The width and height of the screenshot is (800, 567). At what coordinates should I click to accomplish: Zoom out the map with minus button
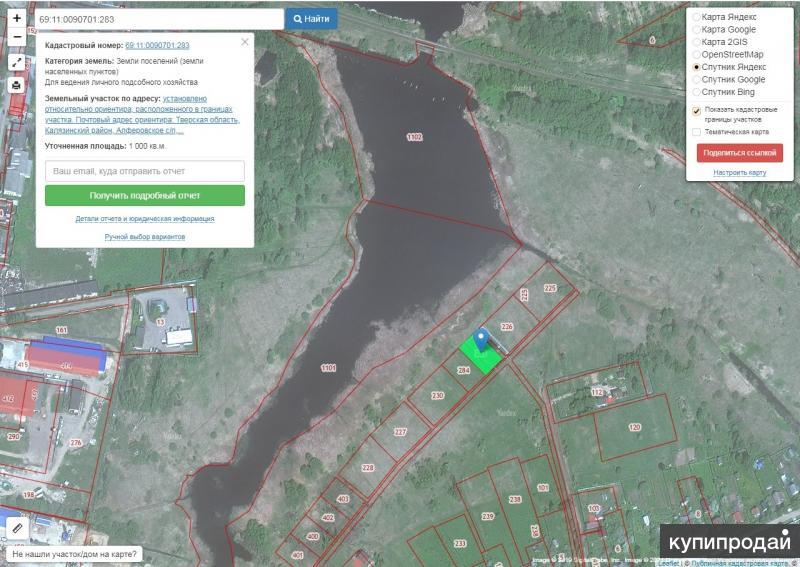point(17,37)
